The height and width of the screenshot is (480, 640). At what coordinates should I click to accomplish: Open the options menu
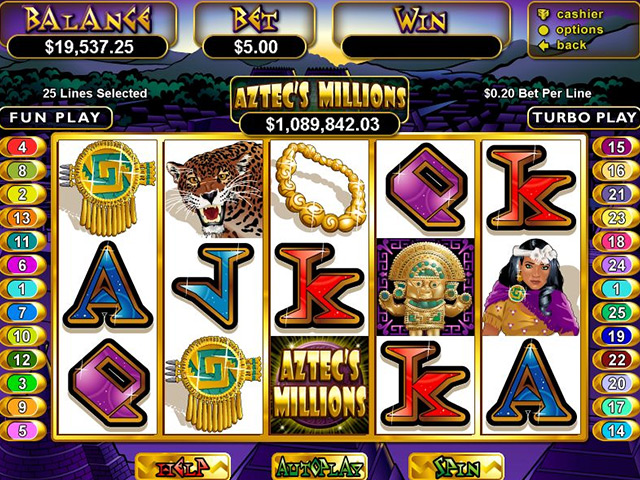(x=571, y=30)
